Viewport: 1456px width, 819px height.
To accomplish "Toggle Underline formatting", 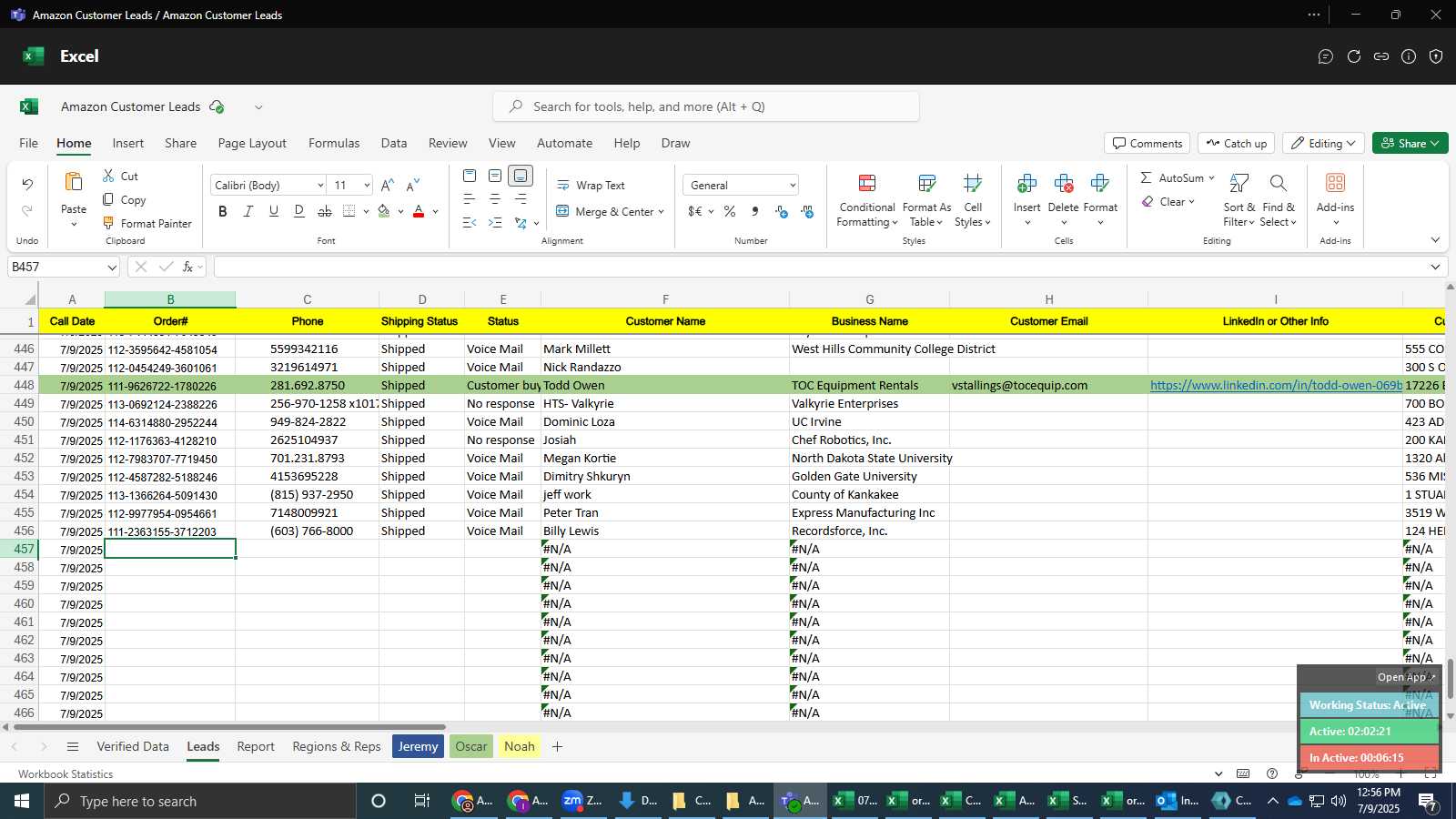I will pos(274,211).
